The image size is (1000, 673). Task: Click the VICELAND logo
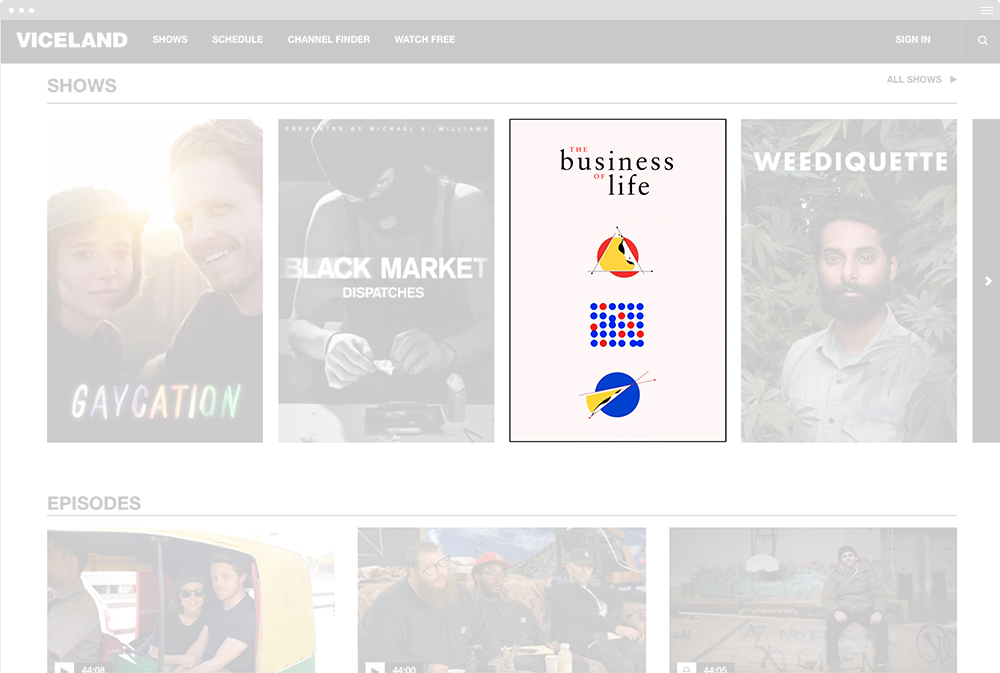pyautogui.click(x=72, y=40)
